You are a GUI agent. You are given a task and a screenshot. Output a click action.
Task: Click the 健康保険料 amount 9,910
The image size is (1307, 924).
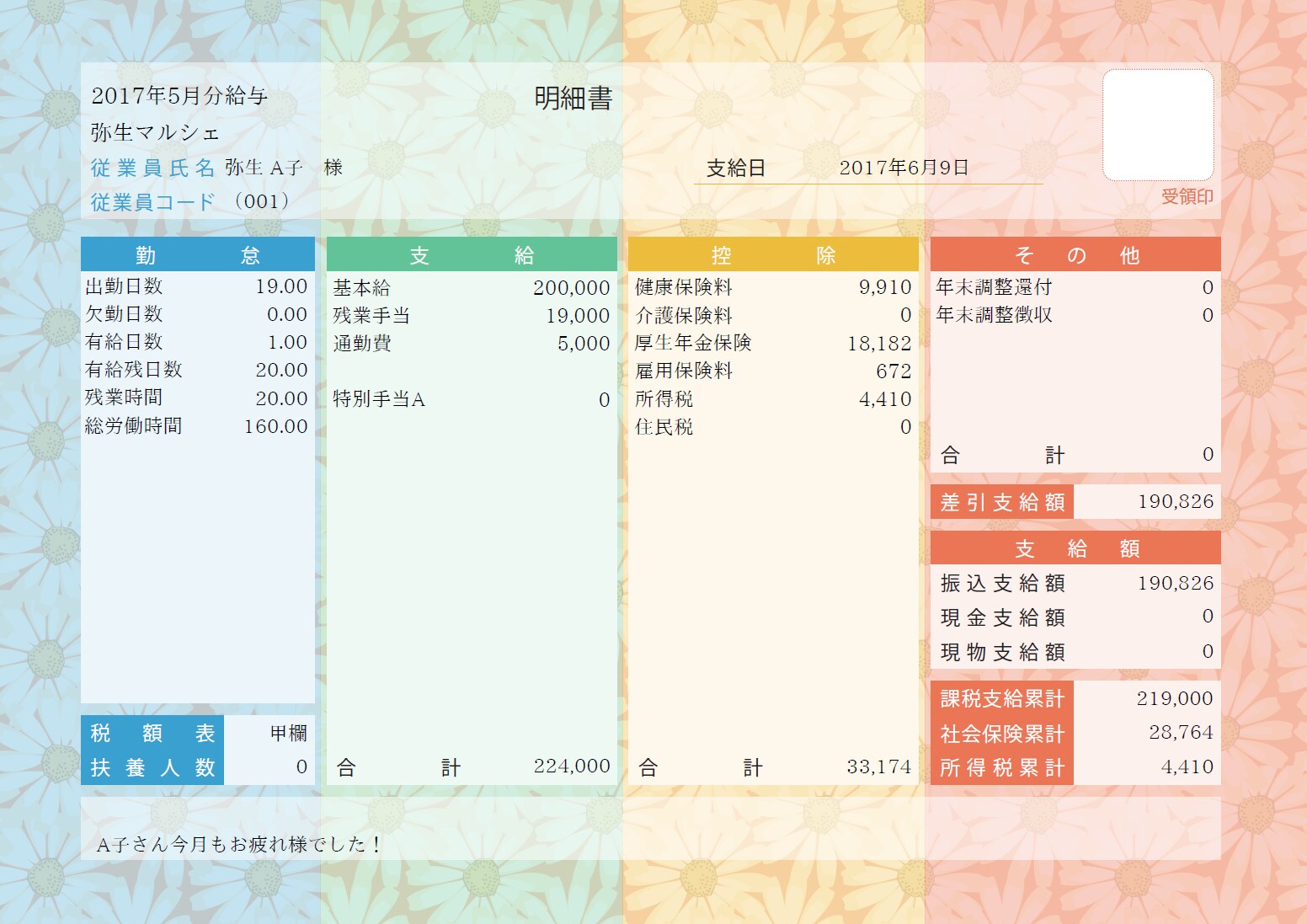(x=885, y=287)
